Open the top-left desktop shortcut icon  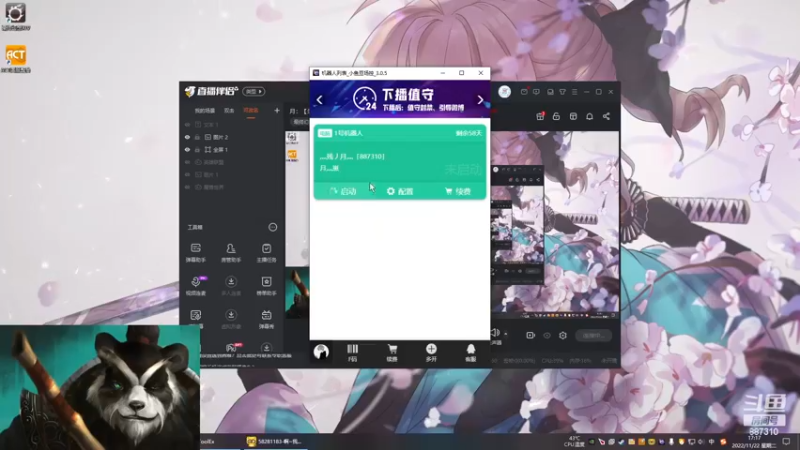click(16, 16)
